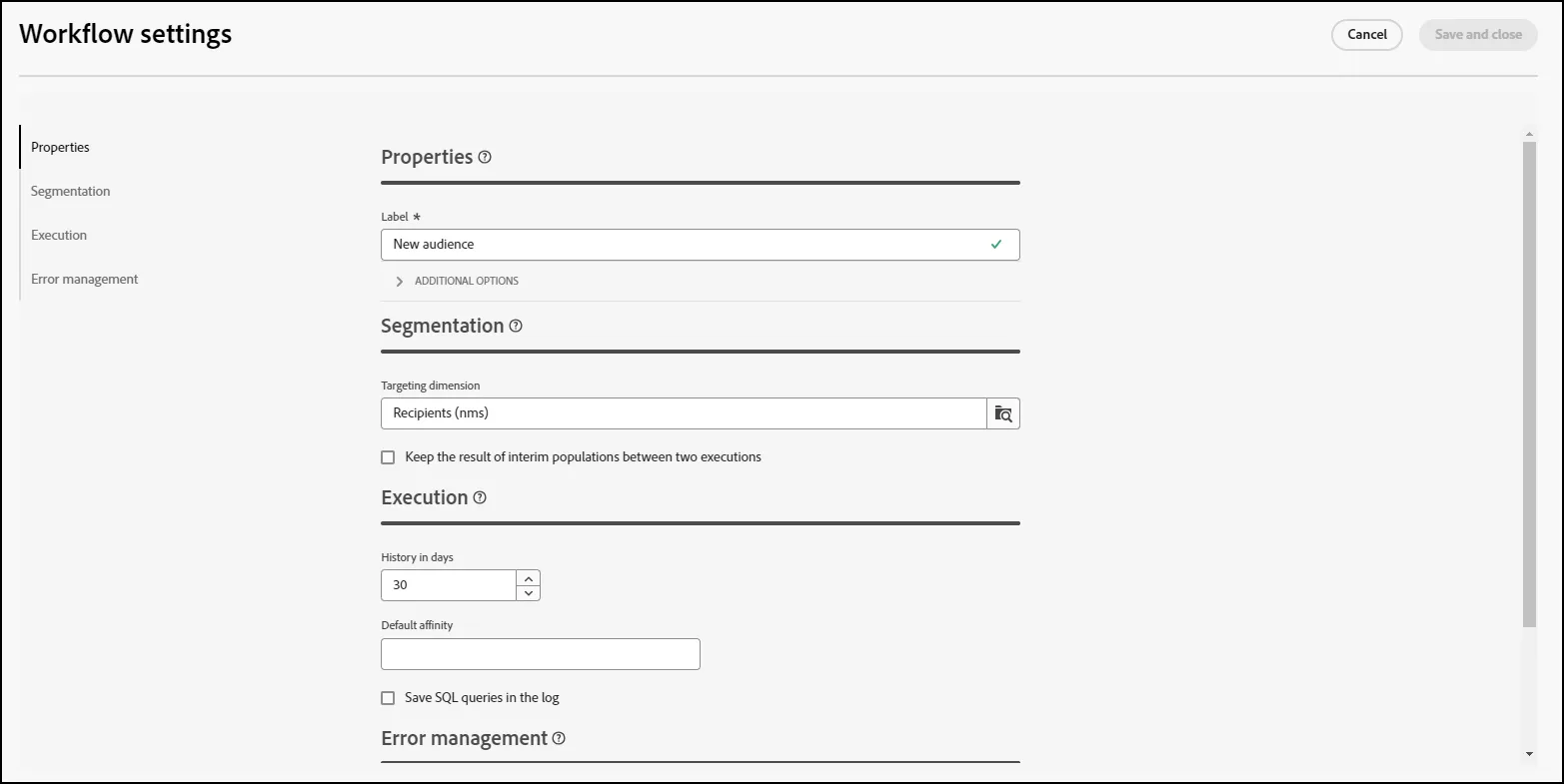Go to the Segmentation sidebar tab
Screen dimensions: 1564x784
(70, 191)
